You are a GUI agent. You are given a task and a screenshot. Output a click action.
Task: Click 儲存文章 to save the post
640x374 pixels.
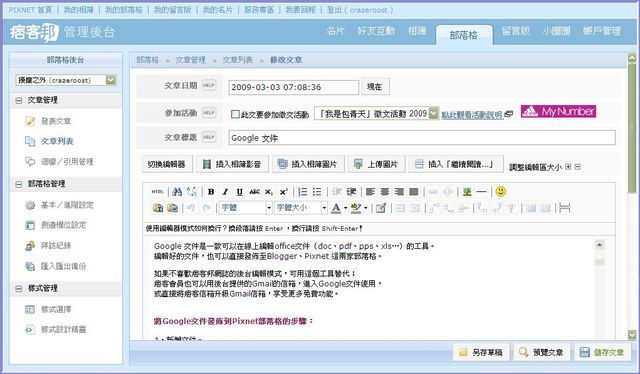pyautogui.click(x=602, y=352)
